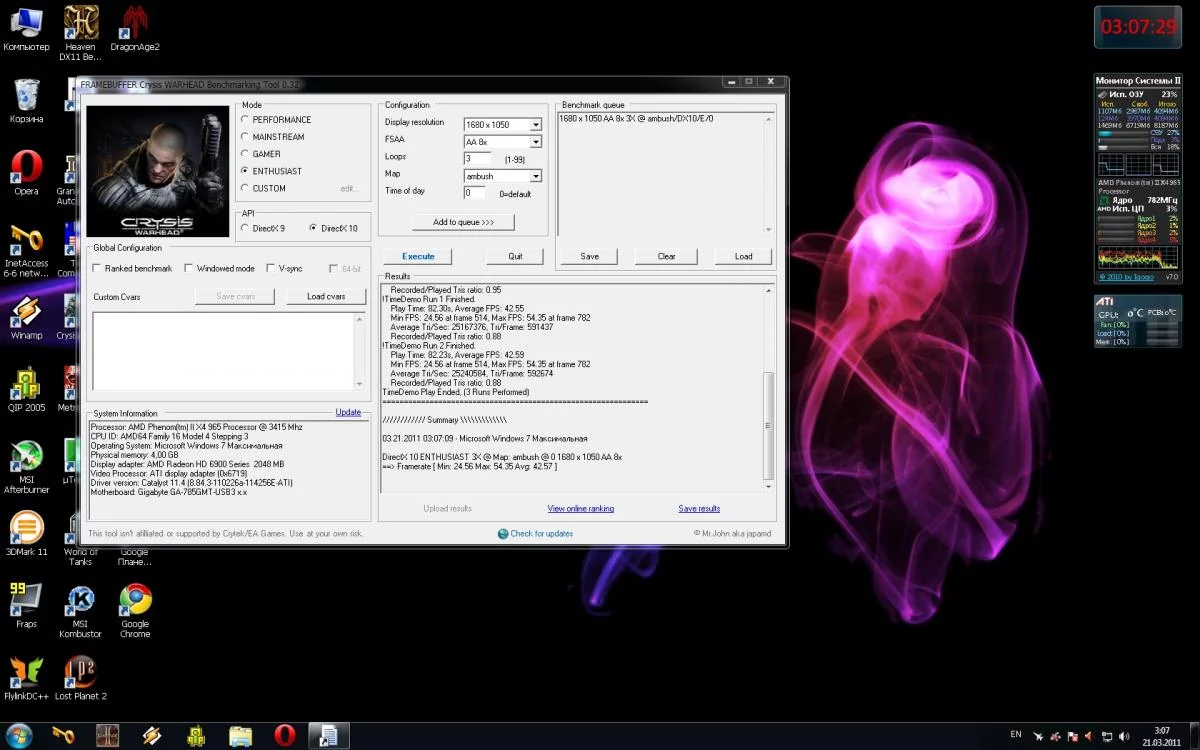Expand the Map selection dropdown

point(535,176)
